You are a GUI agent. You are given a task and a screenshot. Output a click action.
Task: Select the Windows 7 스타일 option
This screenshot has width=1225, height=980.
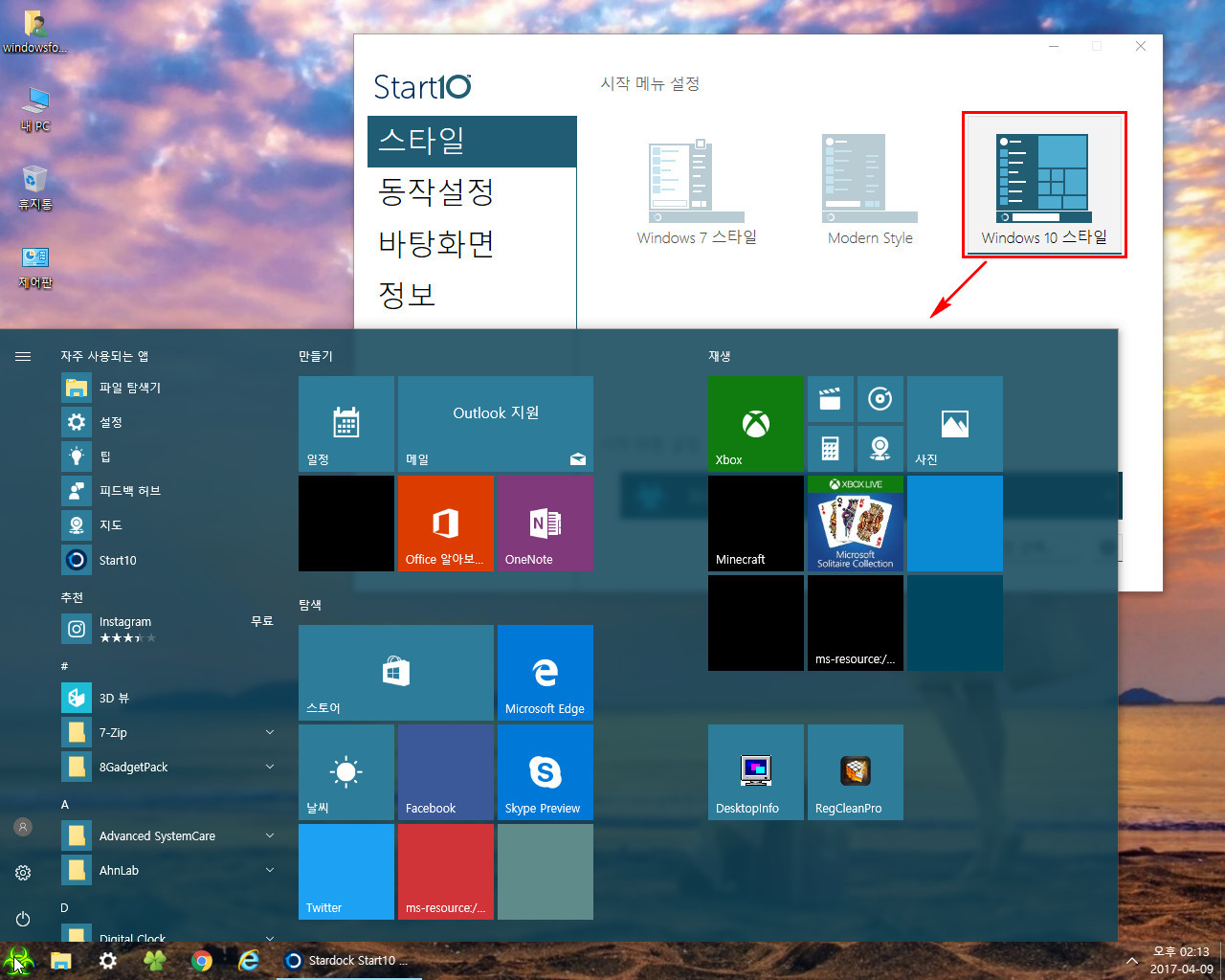pos(697,189)
